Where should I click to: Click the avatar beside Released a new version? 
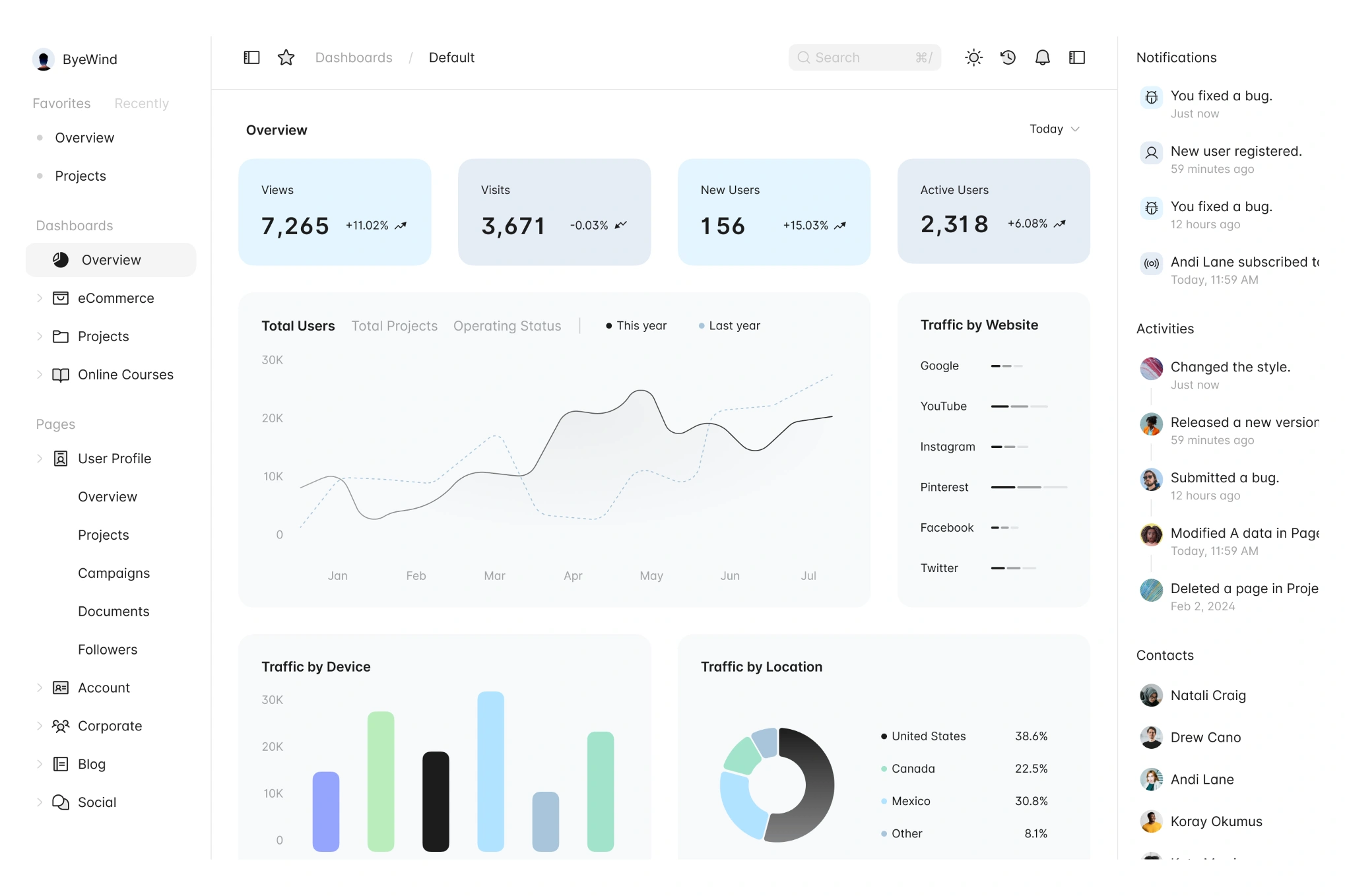(1152, 424)
